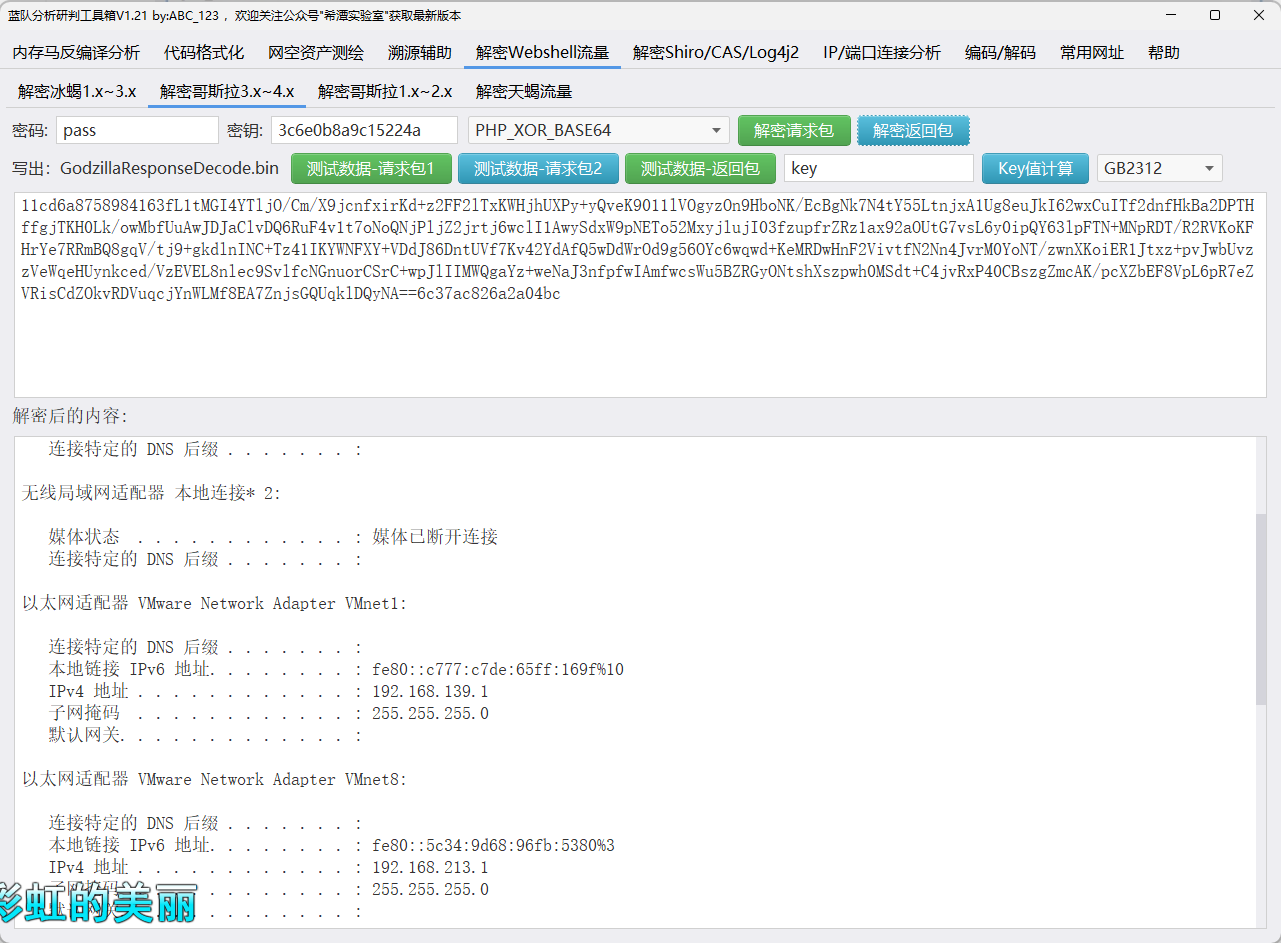Viewport: 1281px width, 943px height.
Task: Open IP/端口连接分析 tab
Action: coord(882,53)
